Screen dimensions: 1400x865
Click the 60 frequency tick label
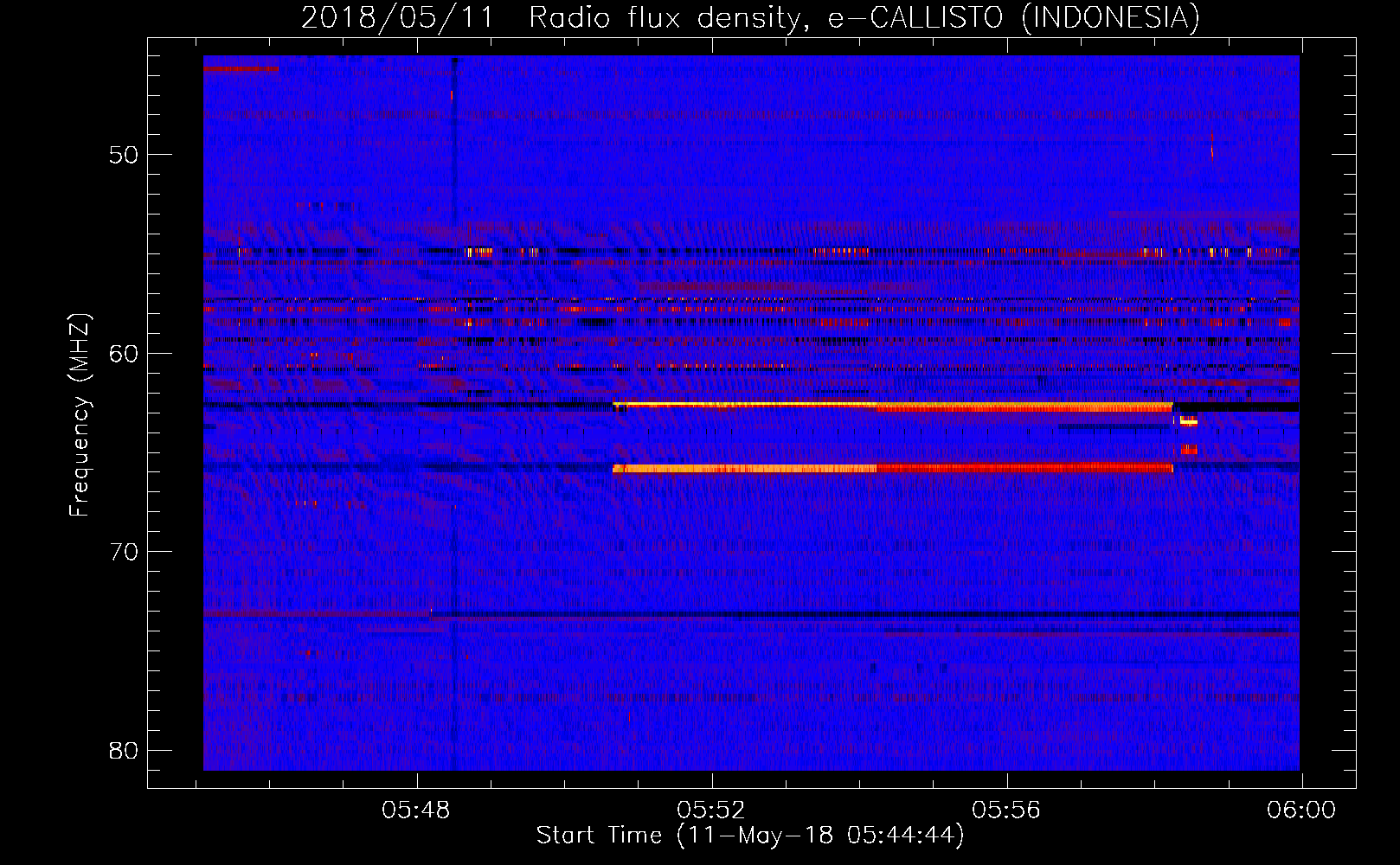[124, 353]
